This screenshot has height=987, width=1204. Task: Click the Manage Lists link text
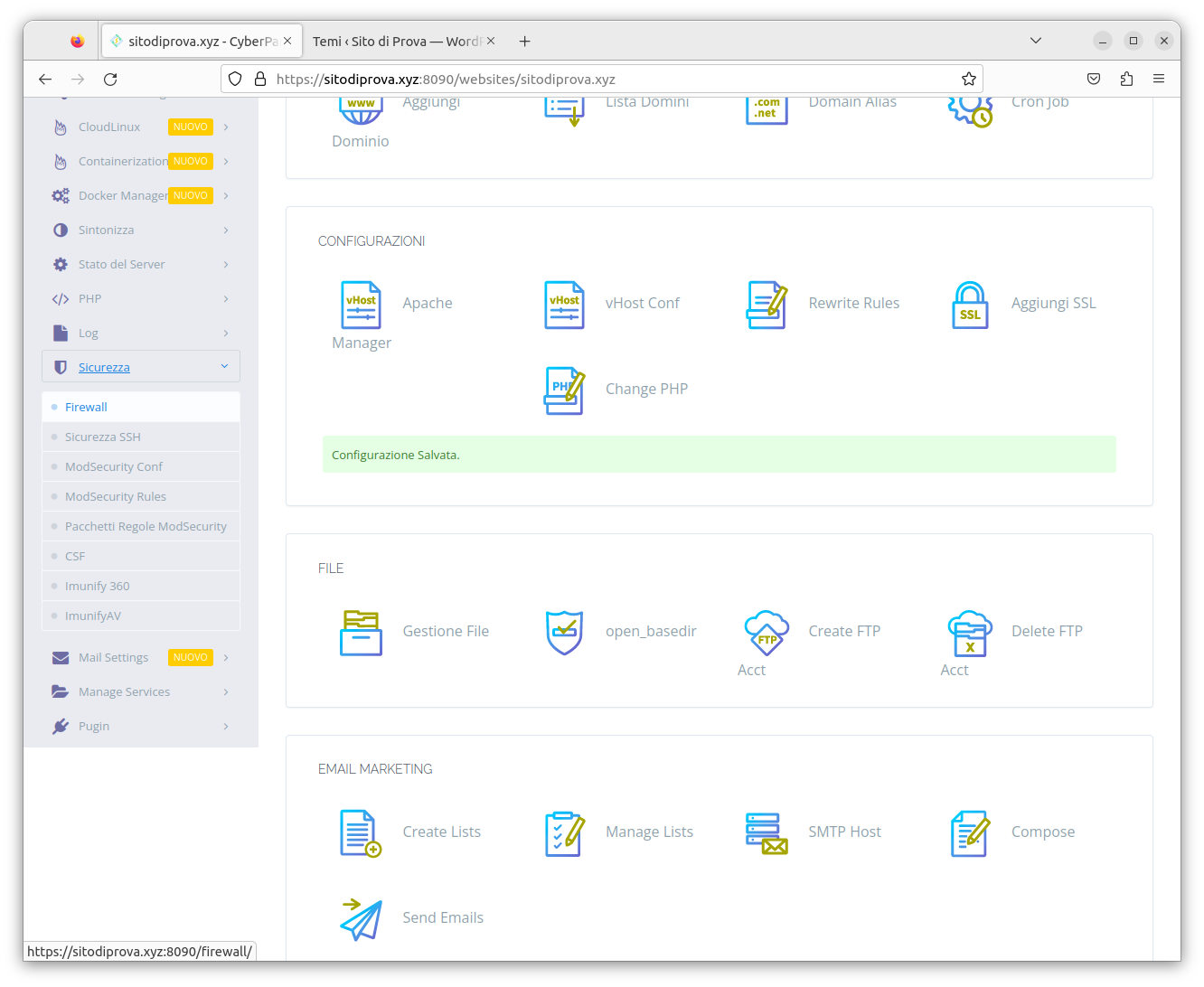tap(649, 832)
